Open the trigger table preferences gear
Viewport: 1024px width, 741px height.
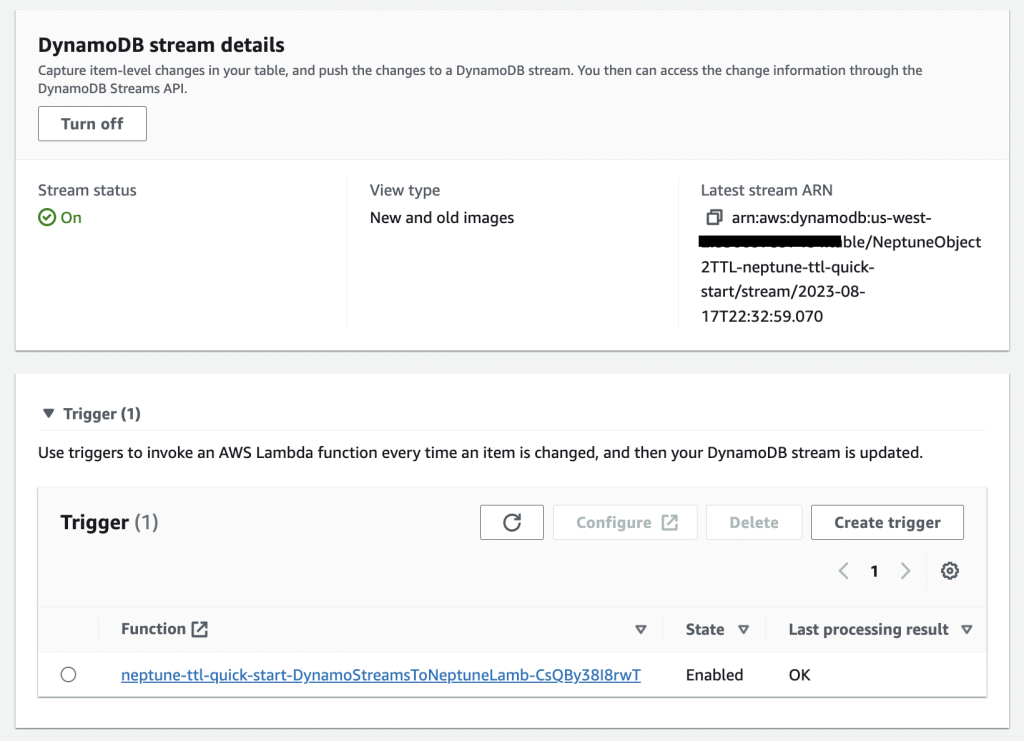coord(949,570)
